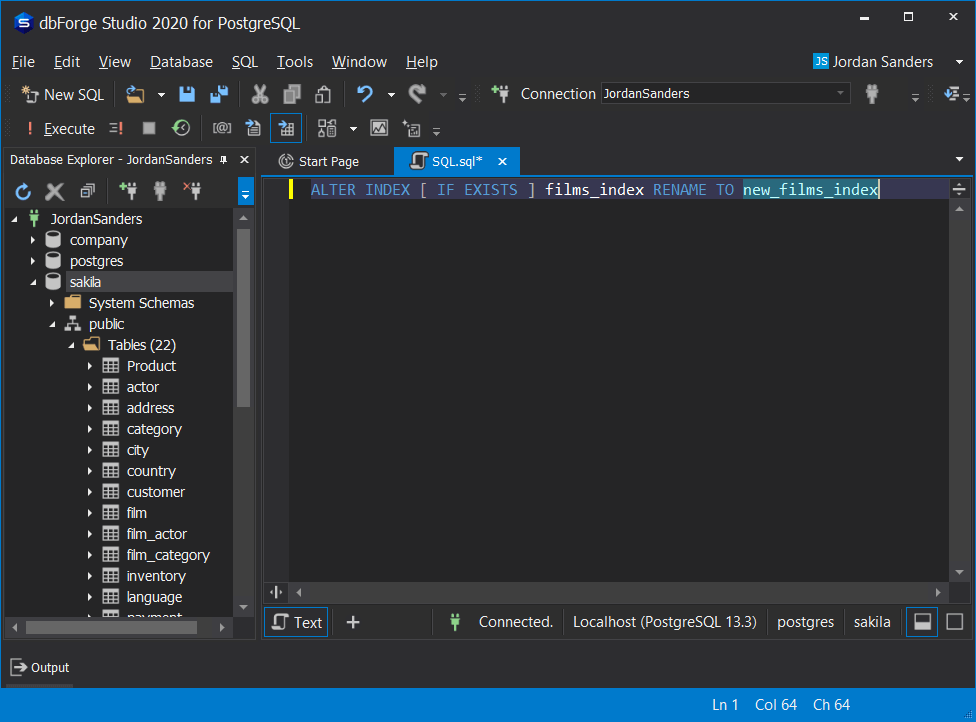This screenshot has width=976, height=722.
Task: Toggle full-layout square icon in status bar
Action: pos(955,622)
